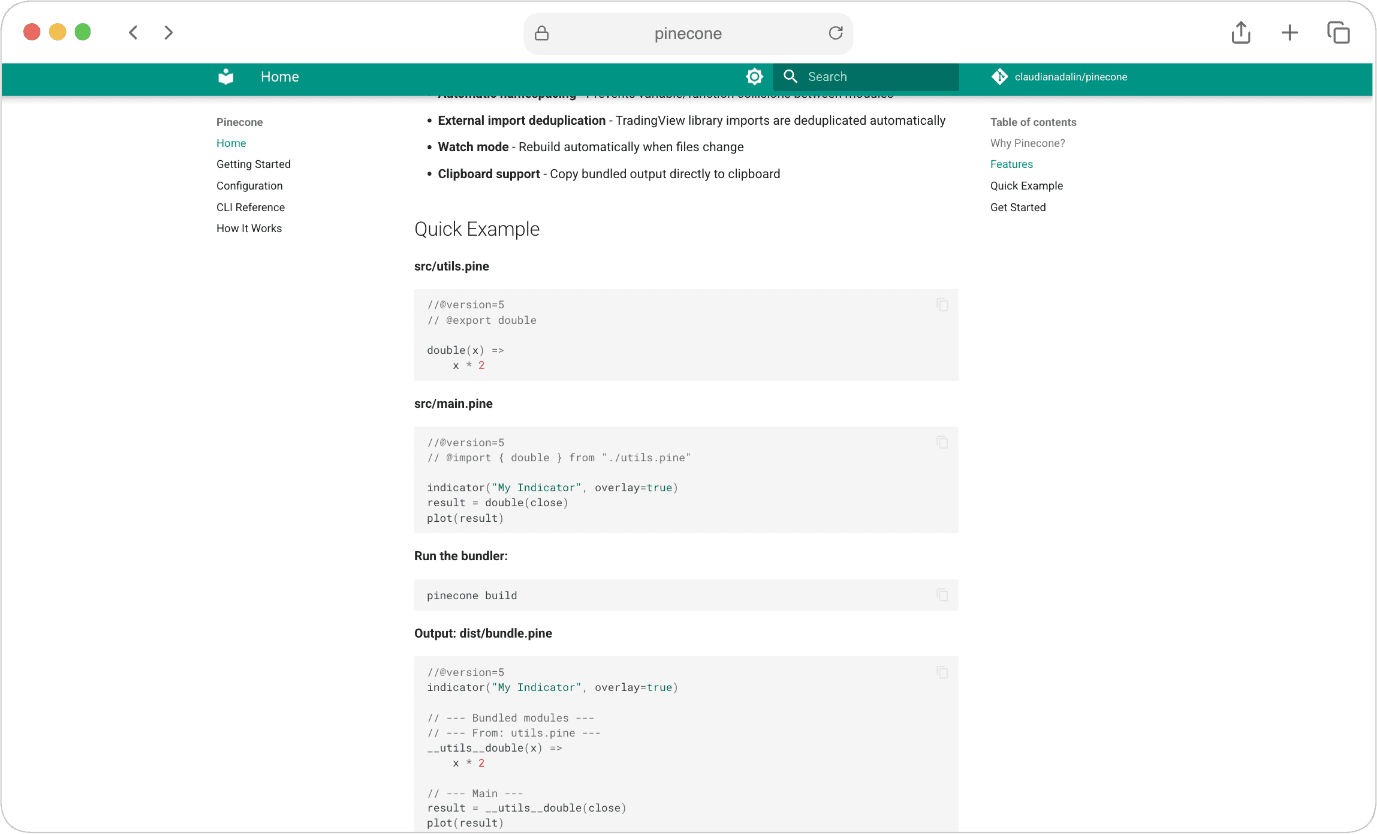Click the Share icon in Safari's toolbar
The height and width of the screenshot is (834, 1377).
(1240, 32)
